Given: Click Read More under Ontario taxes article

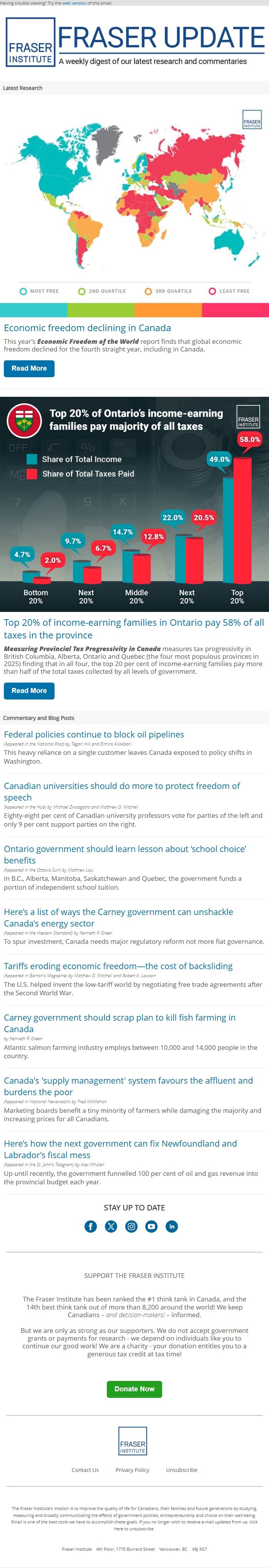Looking at the screenshot, I should tap(29, 690).
